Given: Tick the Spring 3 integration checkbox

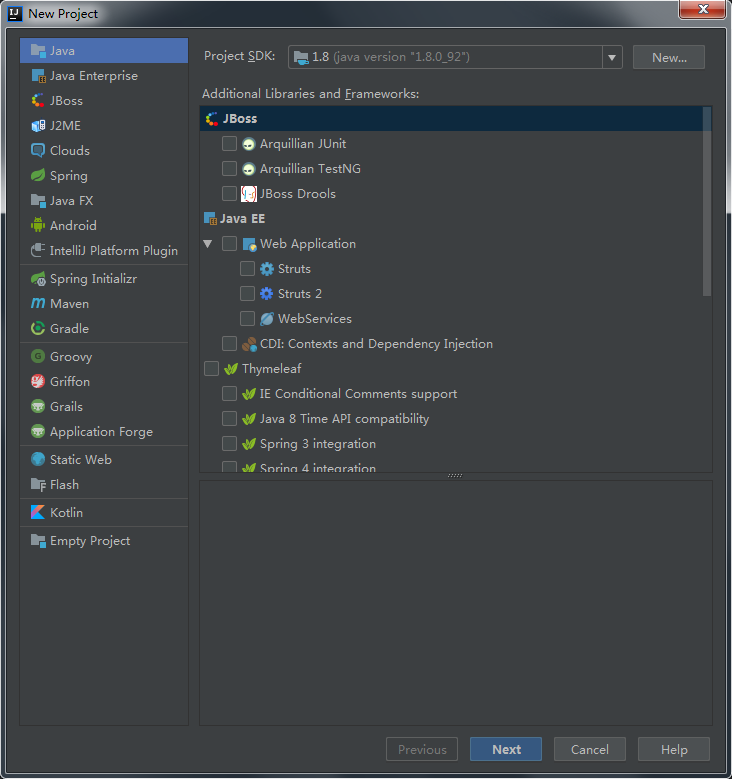Looking at the screenshot, I should [x=229, y=443].
